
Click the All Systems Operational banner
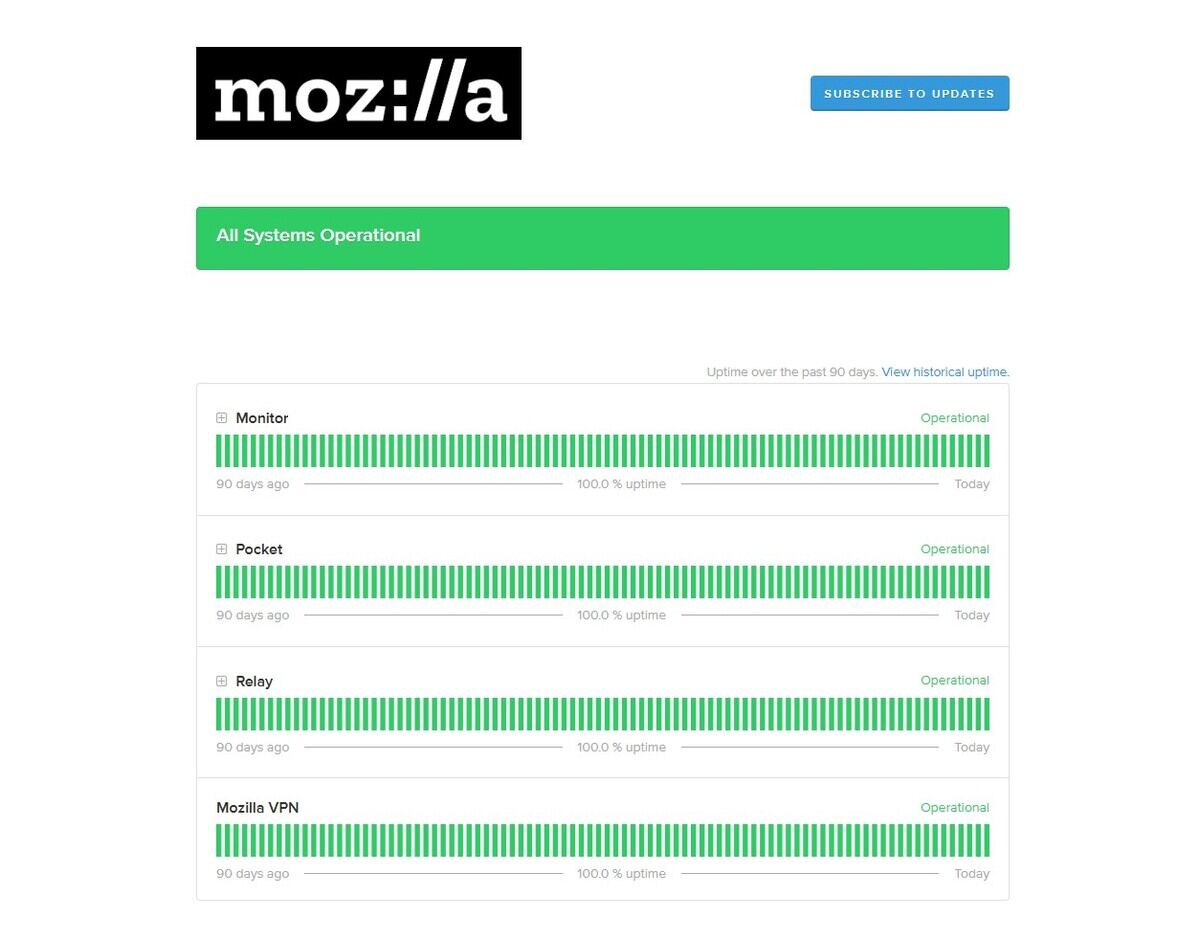tap(602, 238)
